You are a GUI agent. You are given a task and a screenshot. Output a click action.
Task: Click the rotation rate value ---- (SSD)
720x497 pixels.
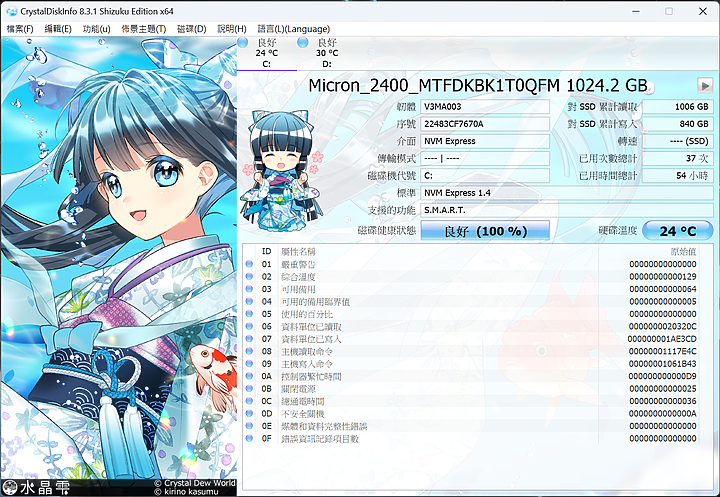pyautogui.click(x=678, y=141)
